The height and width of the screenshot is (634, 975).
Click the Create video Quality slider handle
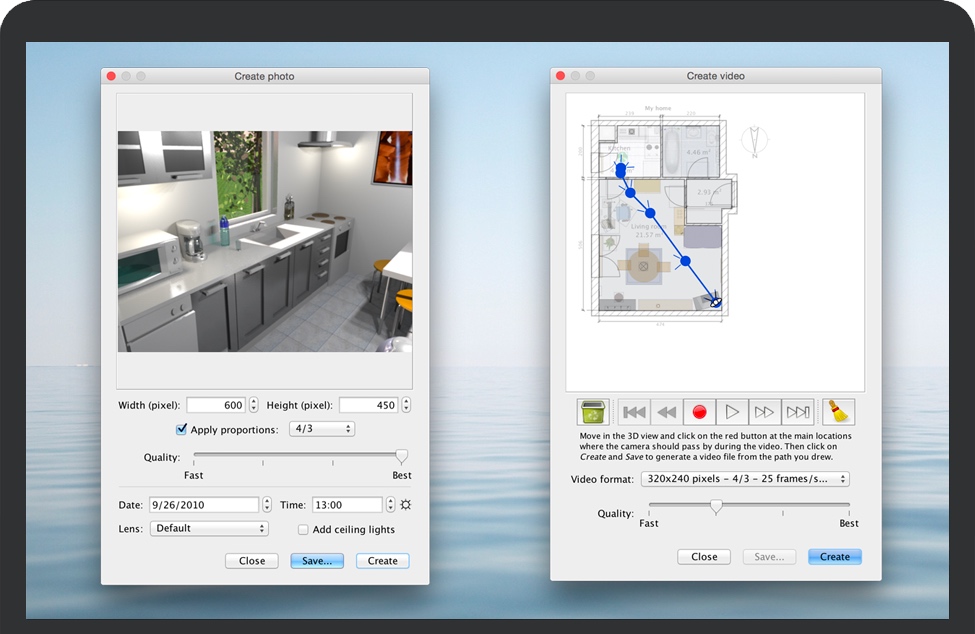point(716,507)
